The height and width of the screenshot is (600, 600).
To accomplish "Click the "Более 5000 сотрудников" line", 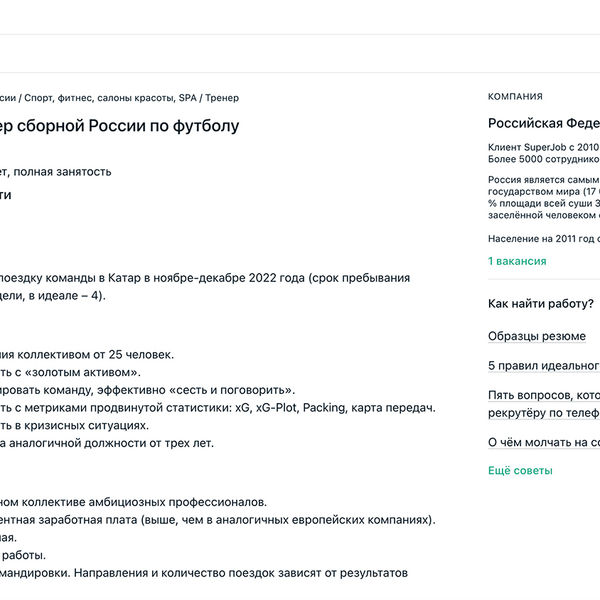I will 543,159.
